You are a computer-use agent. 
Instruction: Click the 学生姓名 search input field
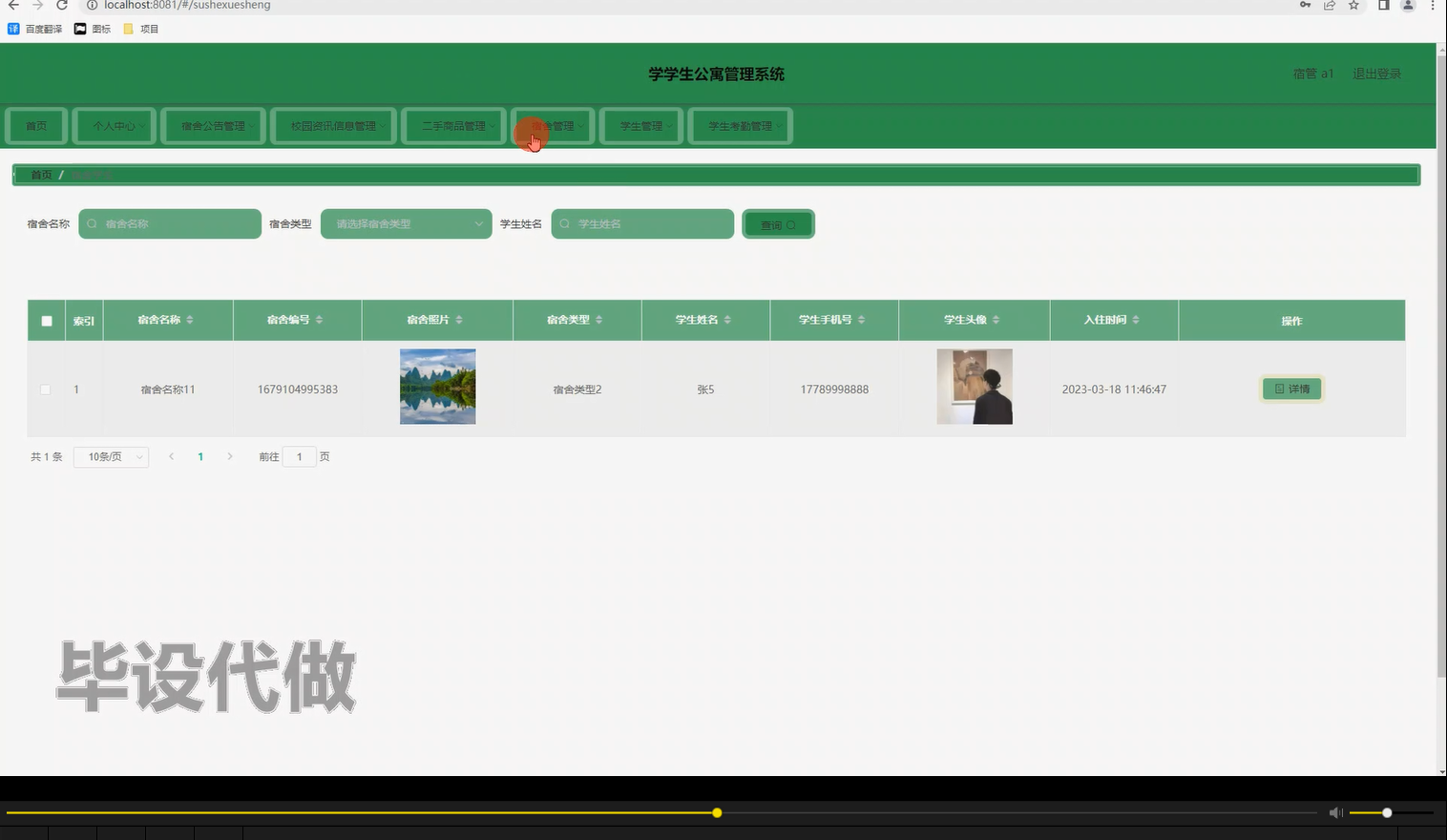click(x=642, y=223)
